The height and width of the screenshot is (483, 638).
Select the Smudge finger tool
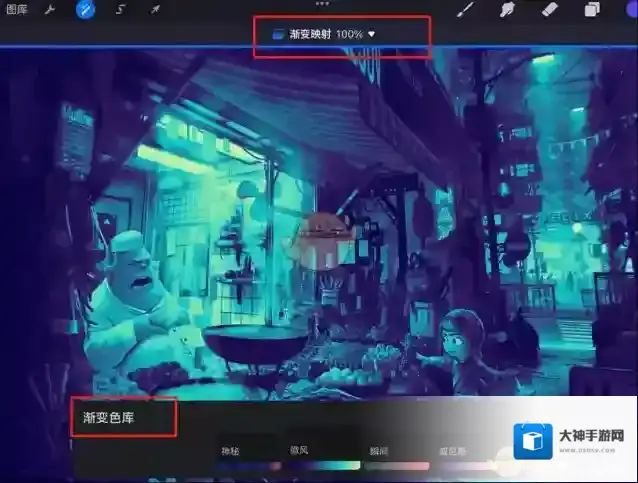[x=507, y=9]
